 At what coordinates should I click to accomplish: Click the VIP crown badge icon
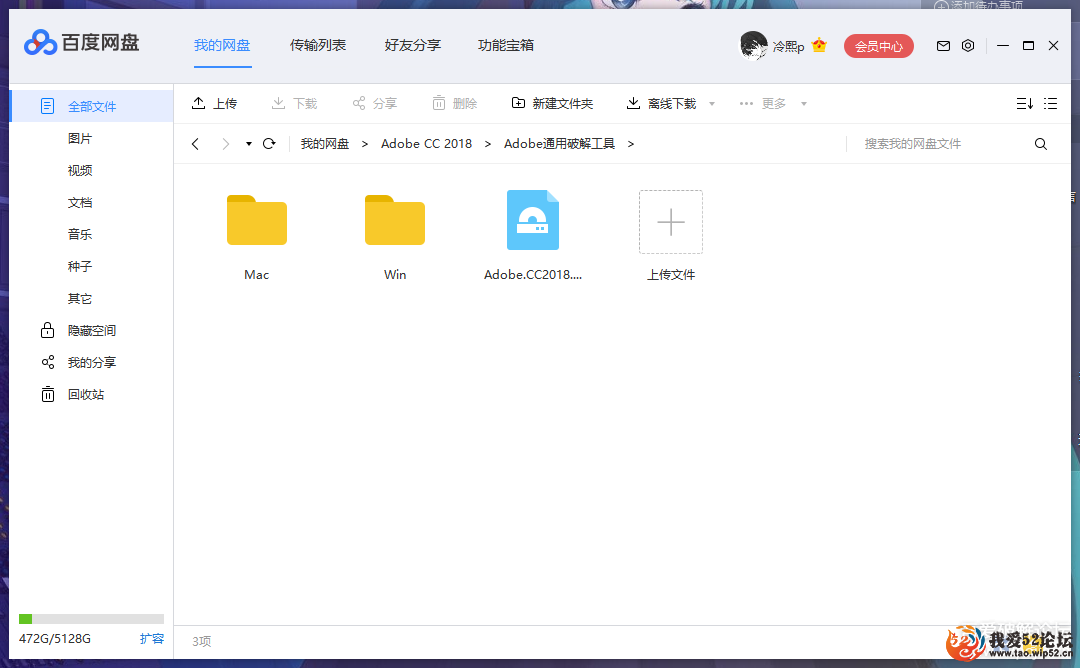819,45
